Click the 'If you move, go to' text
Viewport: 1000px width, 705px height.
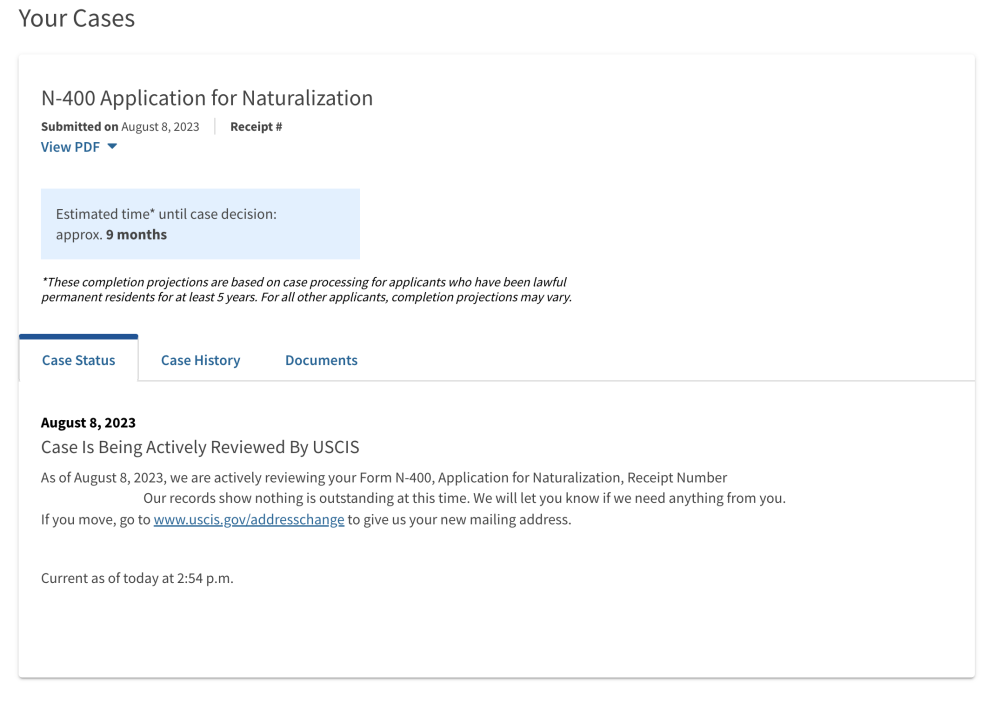click(x=96, y=520)
